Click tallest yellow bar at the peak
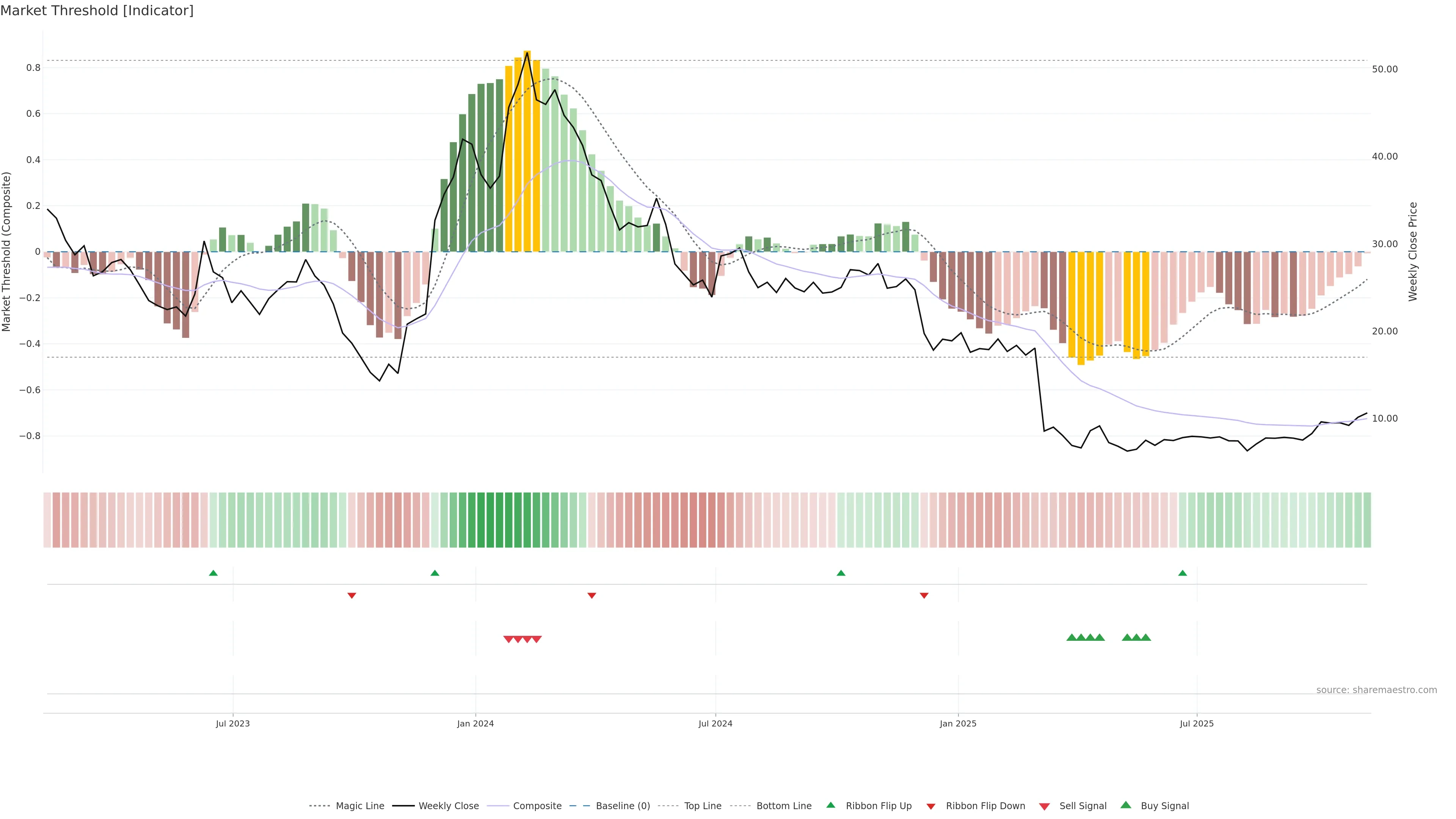Image resolution: width=1456 pixels, height=819 pixels. (x=527, y=147)
